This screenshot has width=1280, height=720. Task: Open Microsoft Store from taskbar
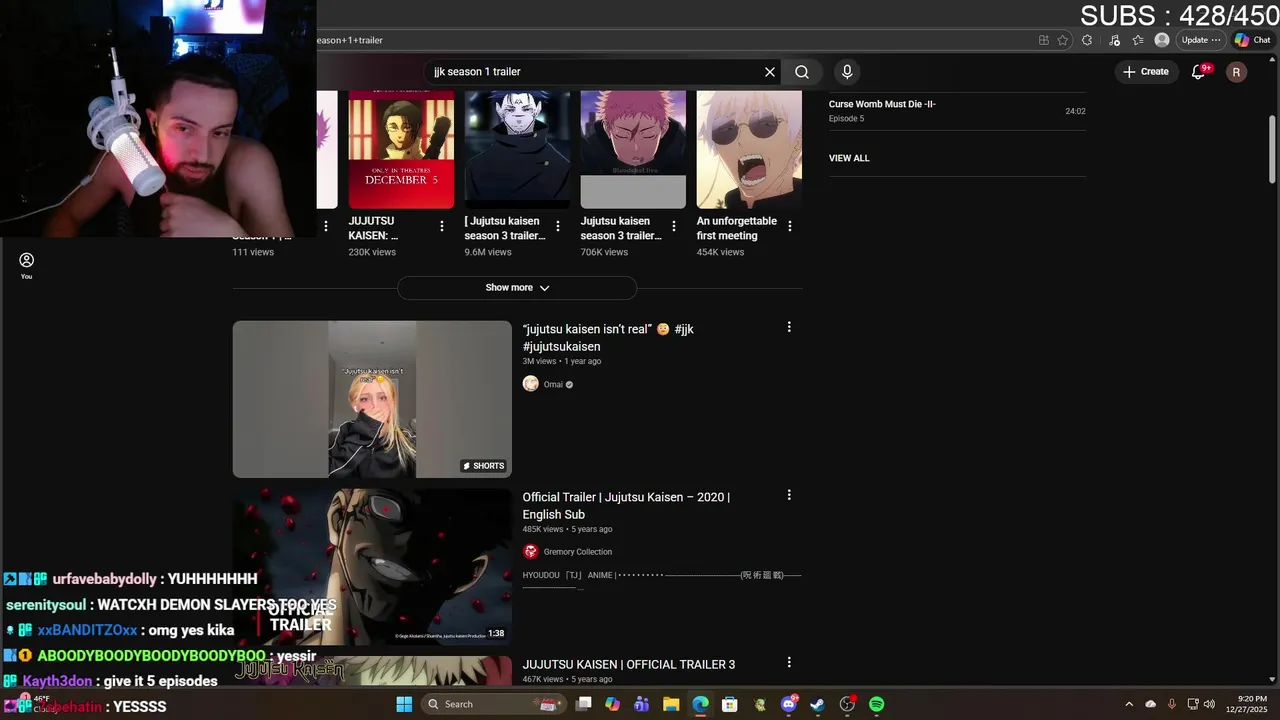pos(730,704)
